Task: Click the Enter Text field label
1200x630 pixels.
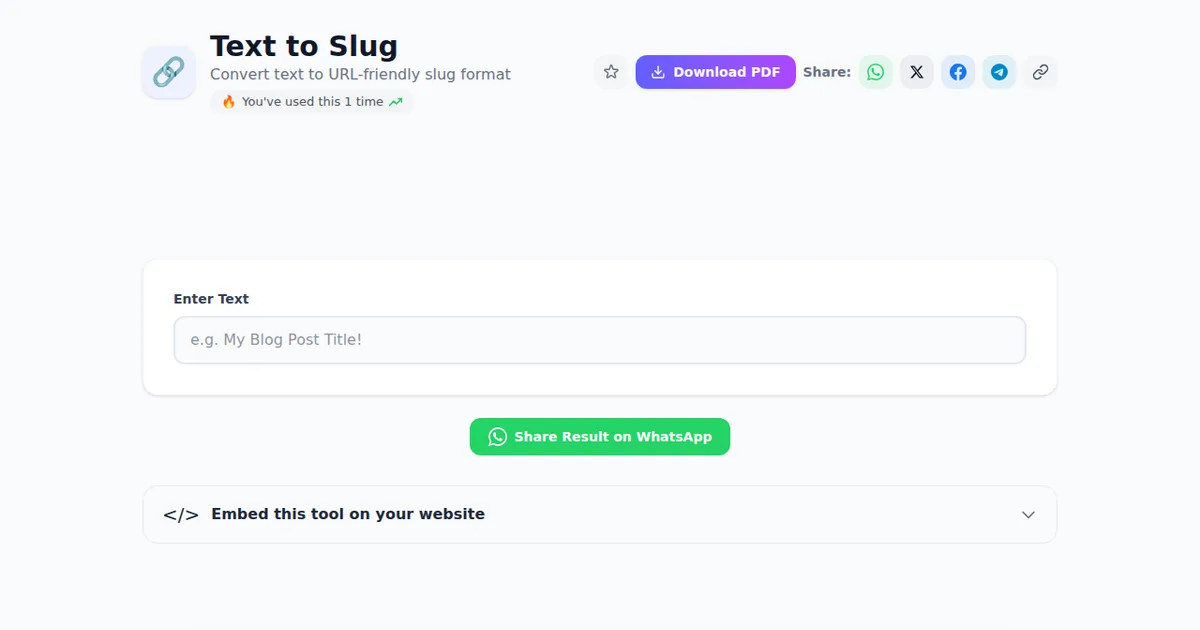Action: (211, 299)
